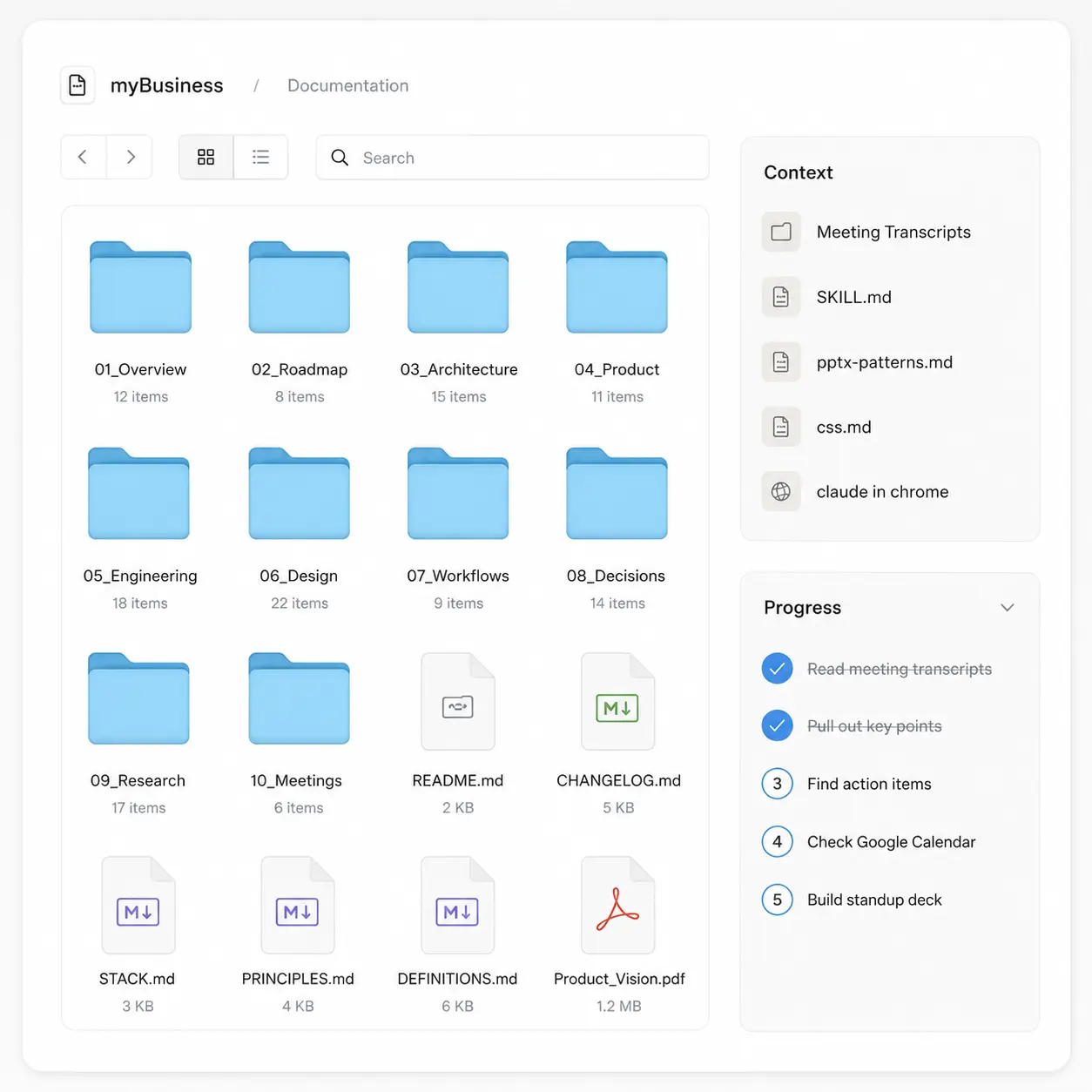Click the PRINCIPLES.md file name

point(298,979)
